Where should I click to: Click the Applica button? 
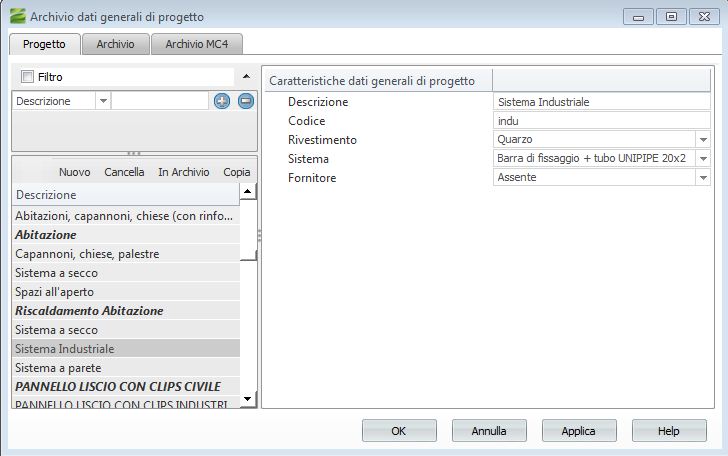click(579, 431)
